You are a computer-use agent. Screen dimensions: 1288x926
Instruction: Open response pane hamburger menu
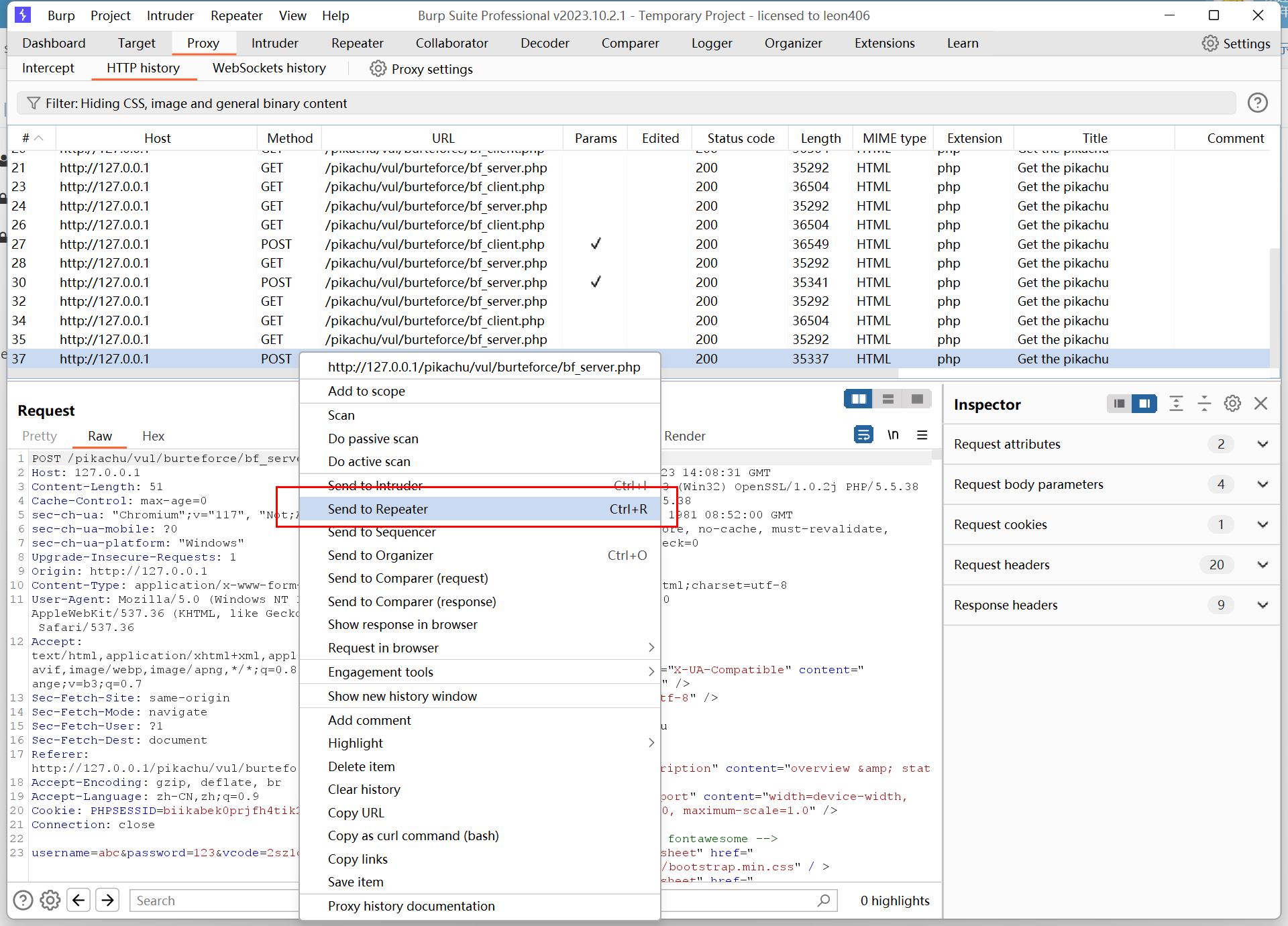coord(922,435)
